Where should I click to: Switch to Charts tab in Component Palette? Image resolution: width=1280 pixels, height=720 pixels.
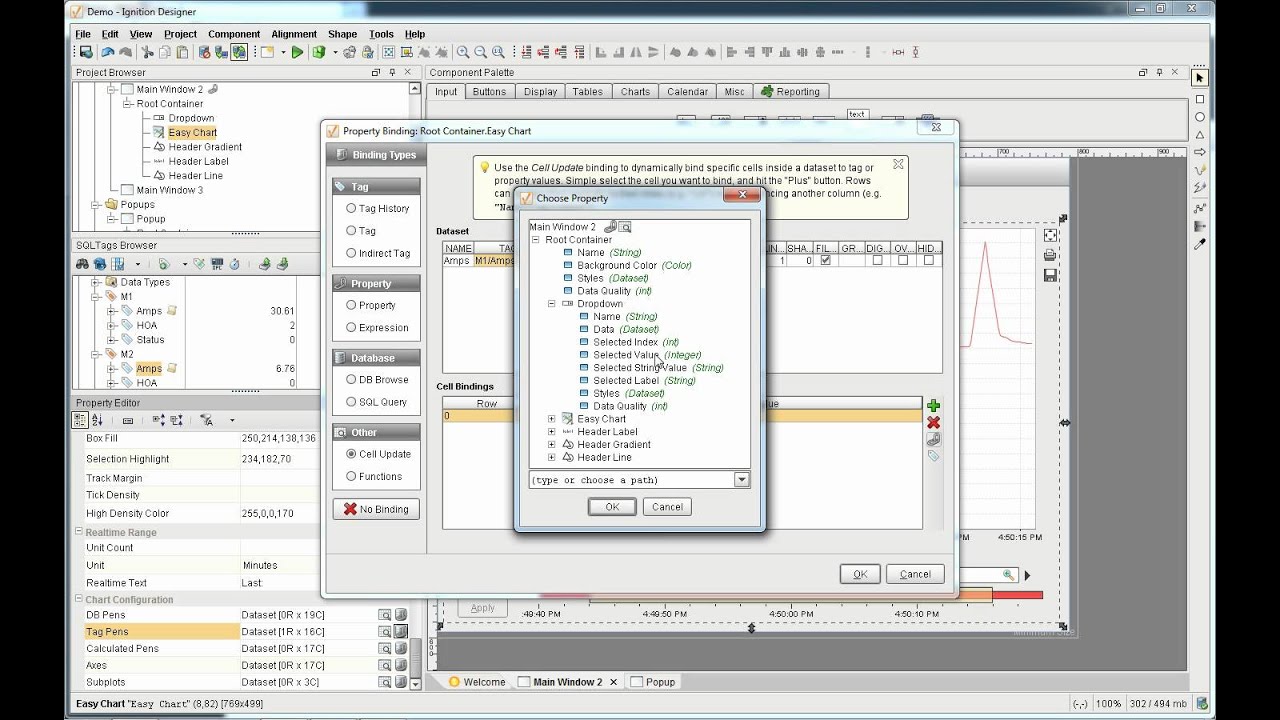[635, 91]
